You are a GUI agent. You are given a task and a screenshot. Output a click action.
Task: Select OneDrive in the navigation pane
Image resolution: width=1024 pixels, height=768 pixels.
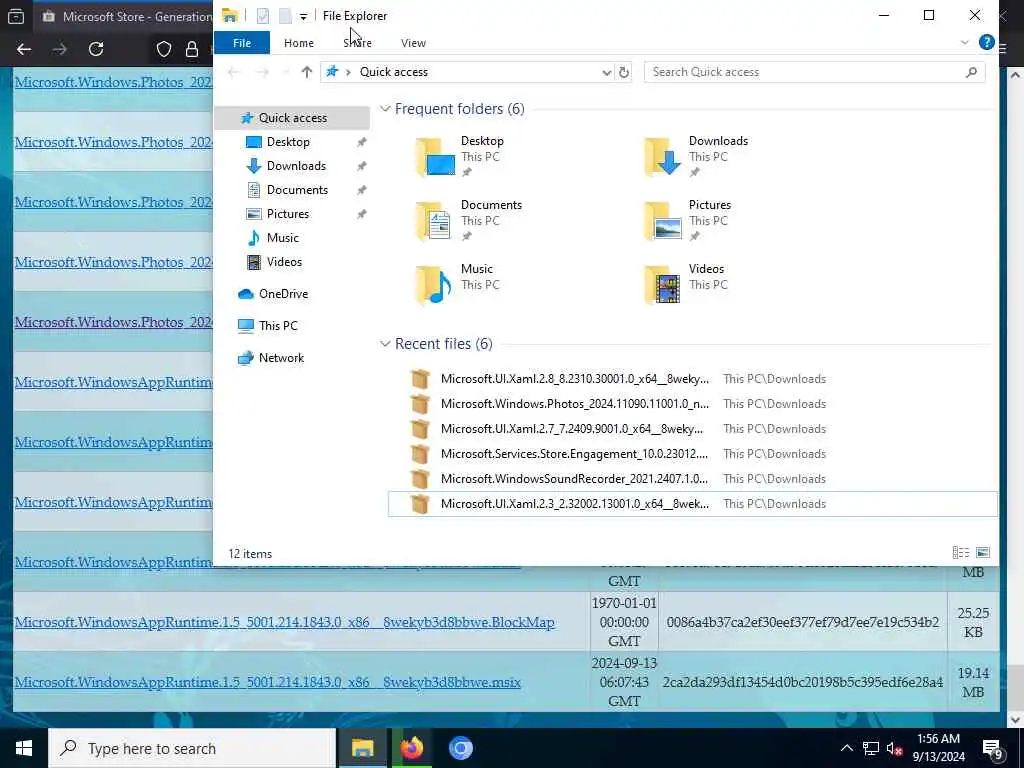coord(283,294)
